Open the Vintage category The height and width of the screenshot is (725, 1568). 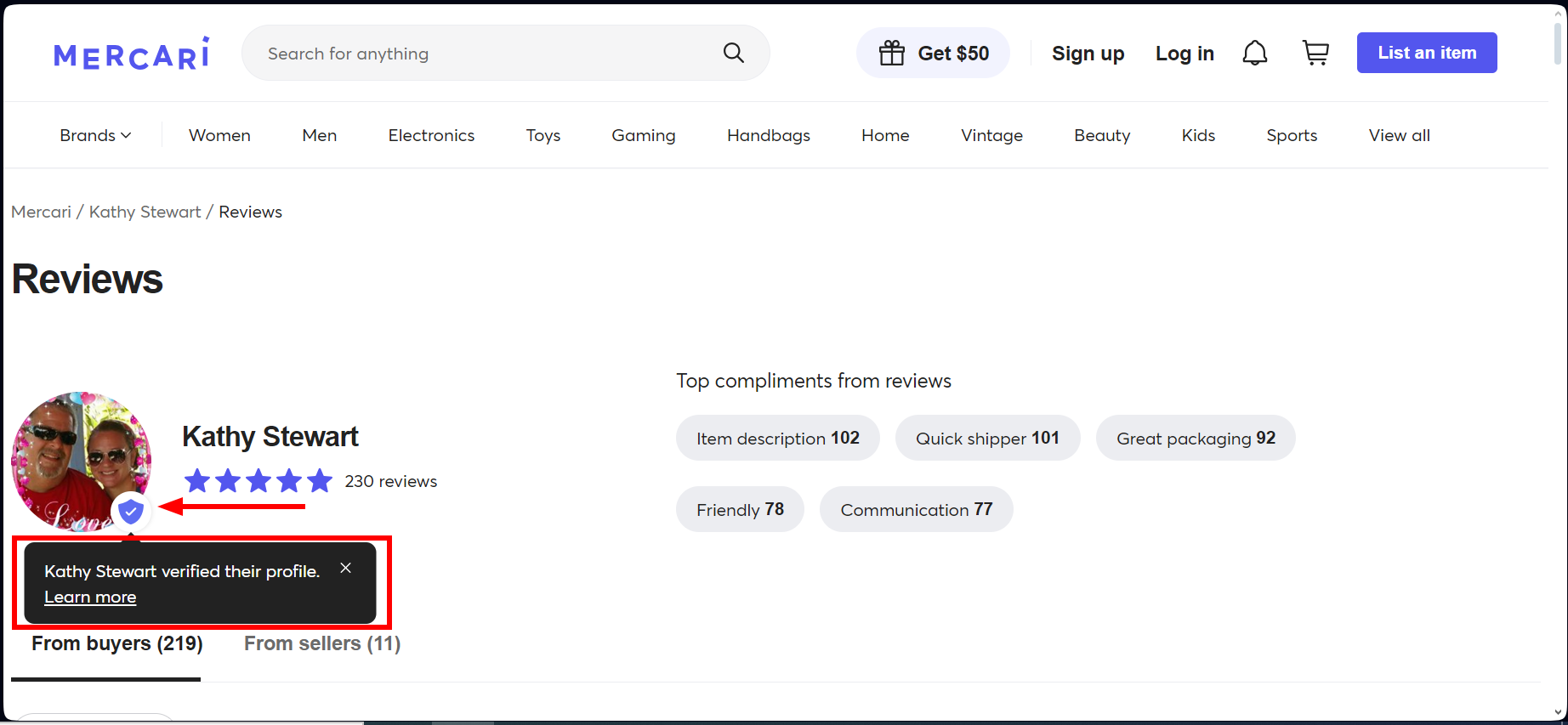[991, 135]
